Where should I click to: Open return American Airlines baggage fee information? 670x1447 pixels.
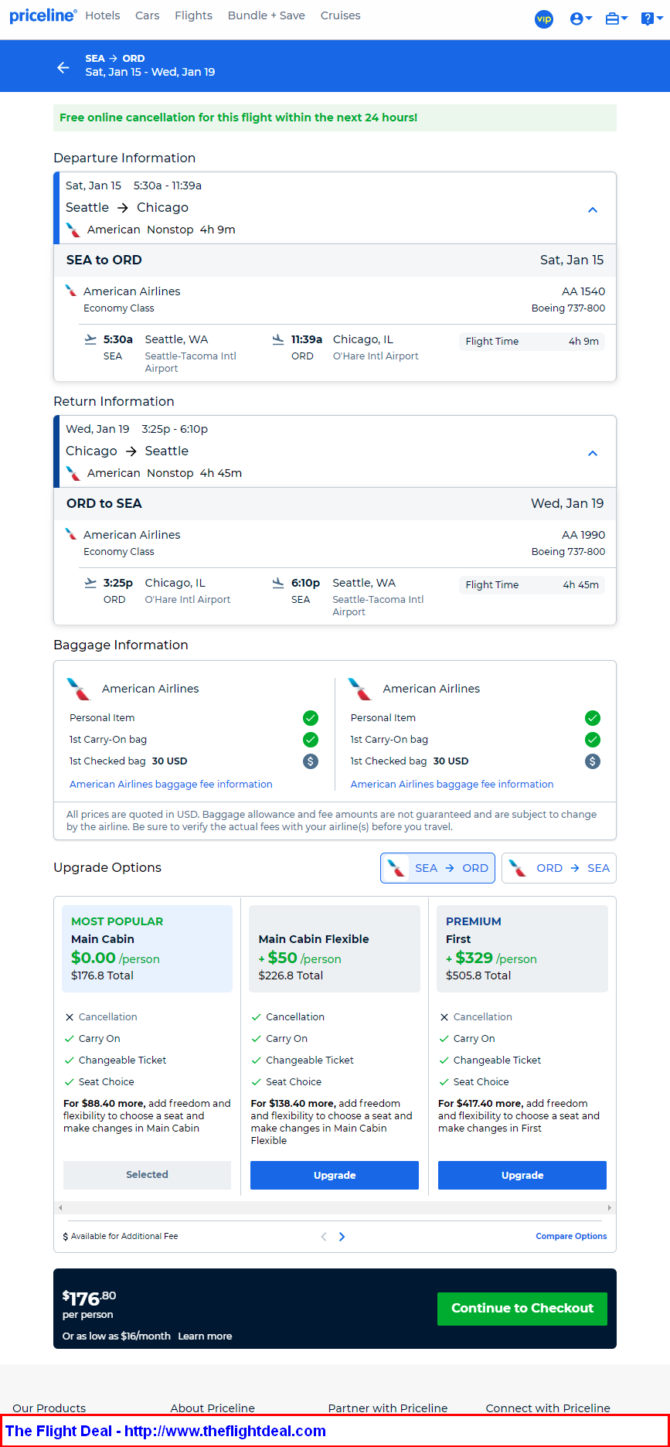pos(452,784)
